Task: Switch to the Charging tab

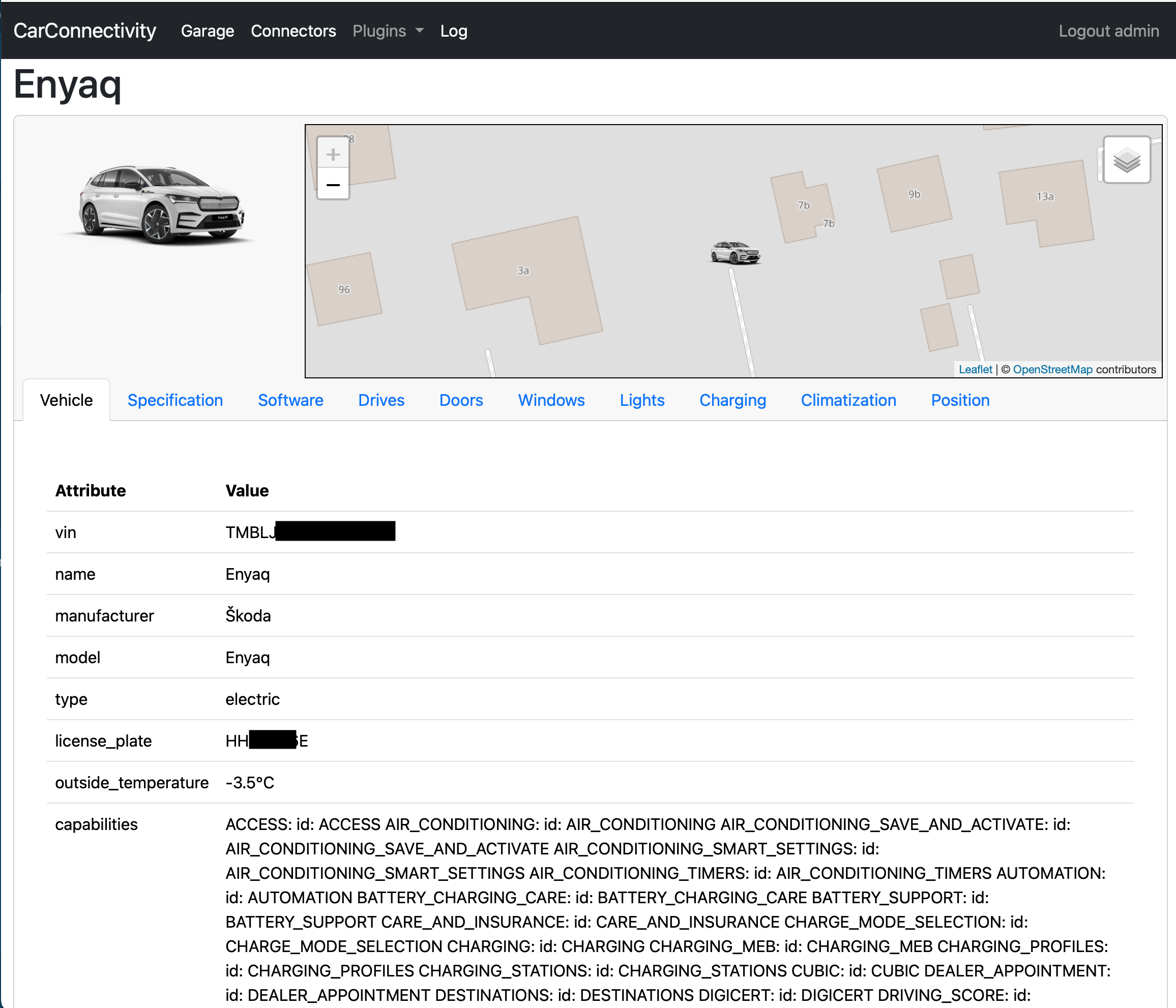Action: point(732,400)
